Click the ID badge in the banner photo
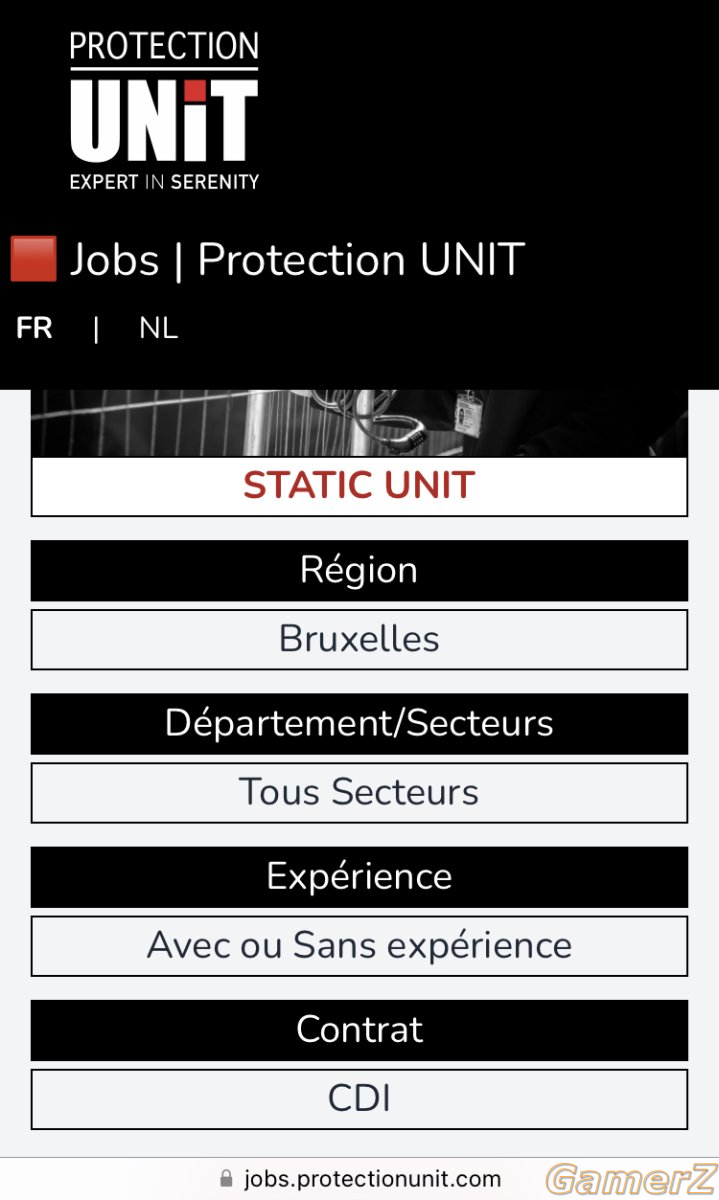This screenshot has width=719, height=1200. [x=466, y=411]
